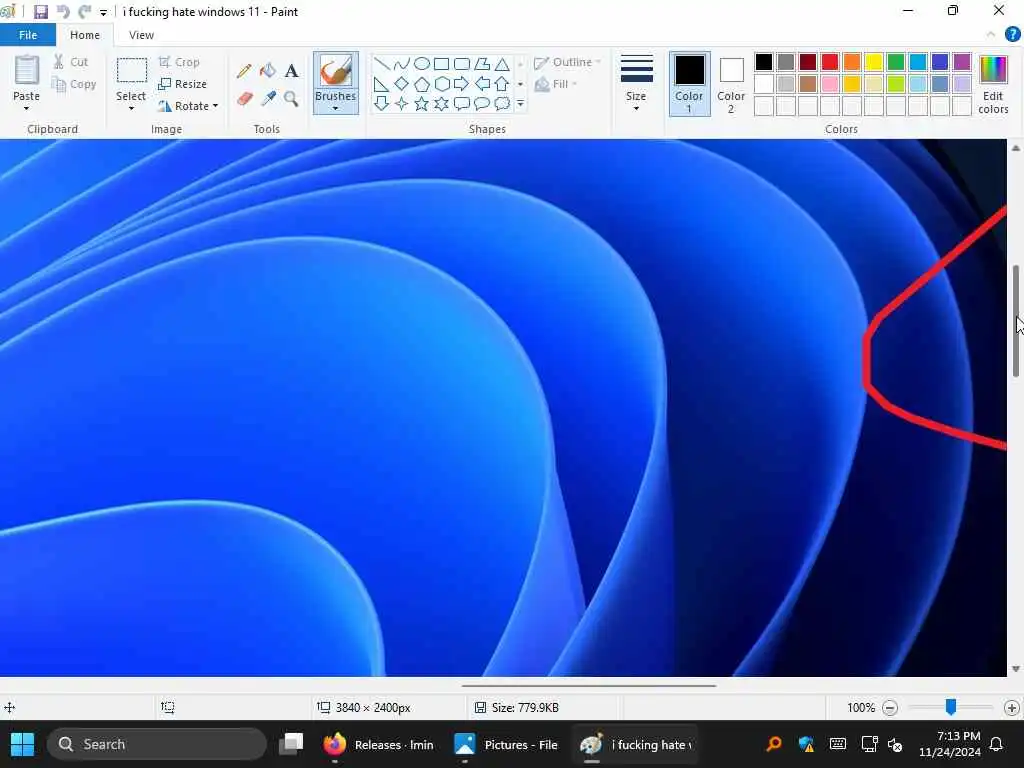Click the taskbar Search box

tap(157, 744)
